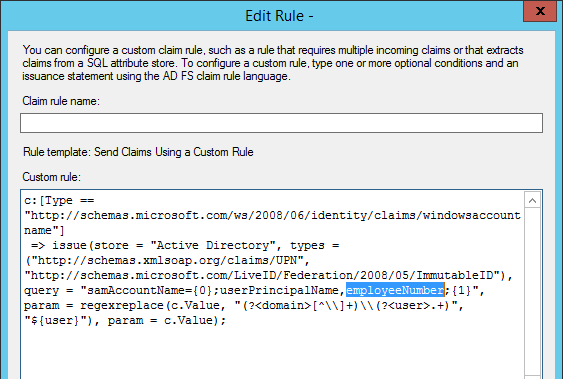Click the scrollbar track of the Custom rule box

[x=532, y=291]
